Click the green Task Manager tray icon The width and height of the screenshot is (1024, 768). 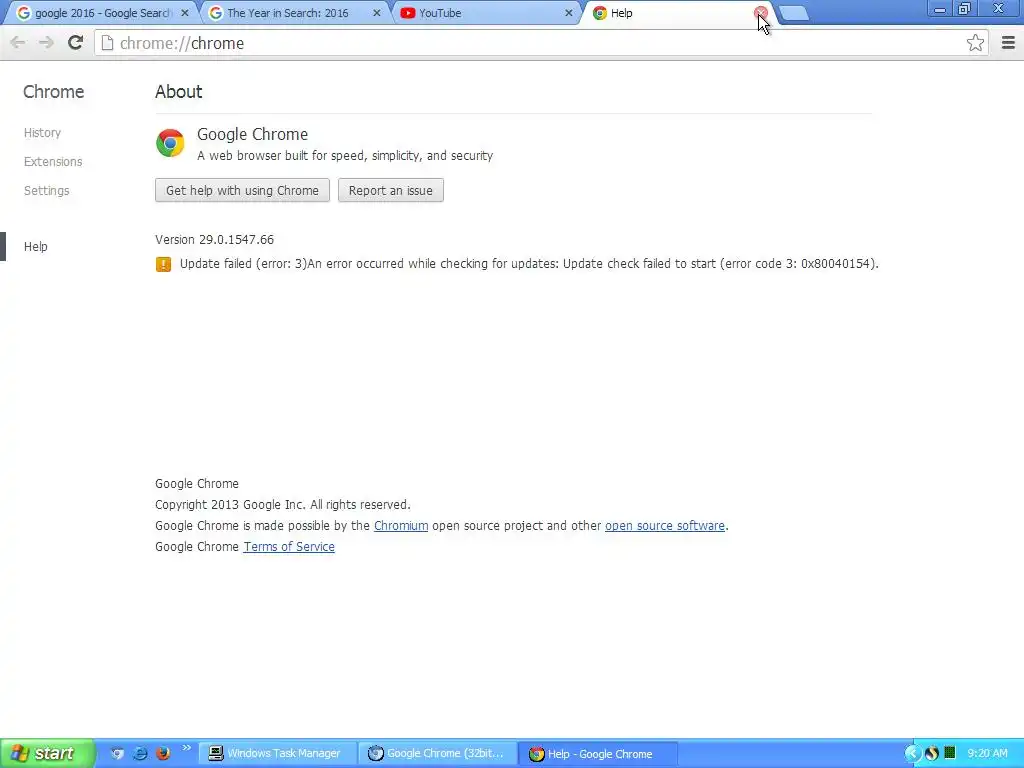(x=950, y=753)
